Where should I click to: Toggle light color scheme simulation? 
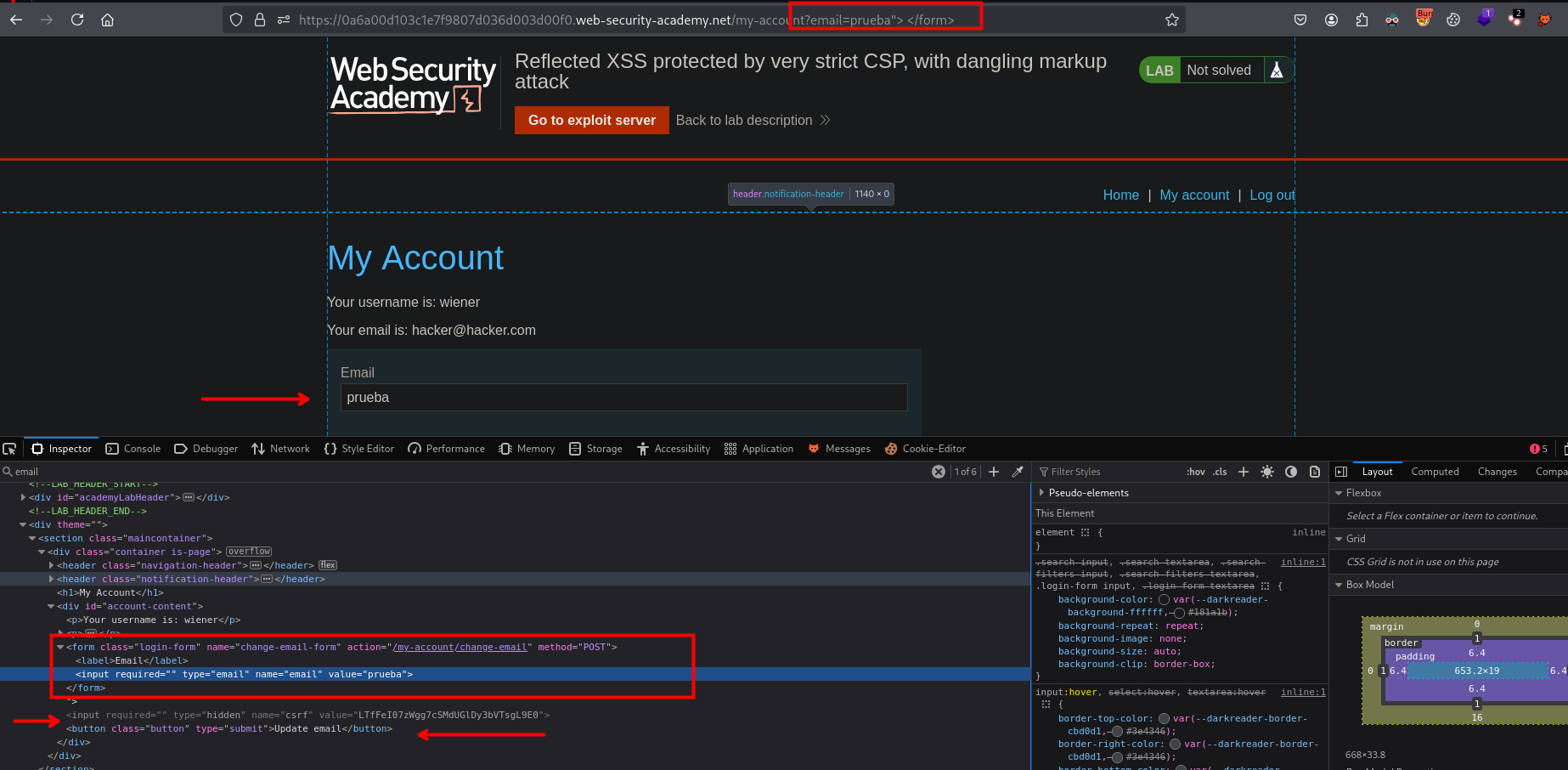point(1267,472)
